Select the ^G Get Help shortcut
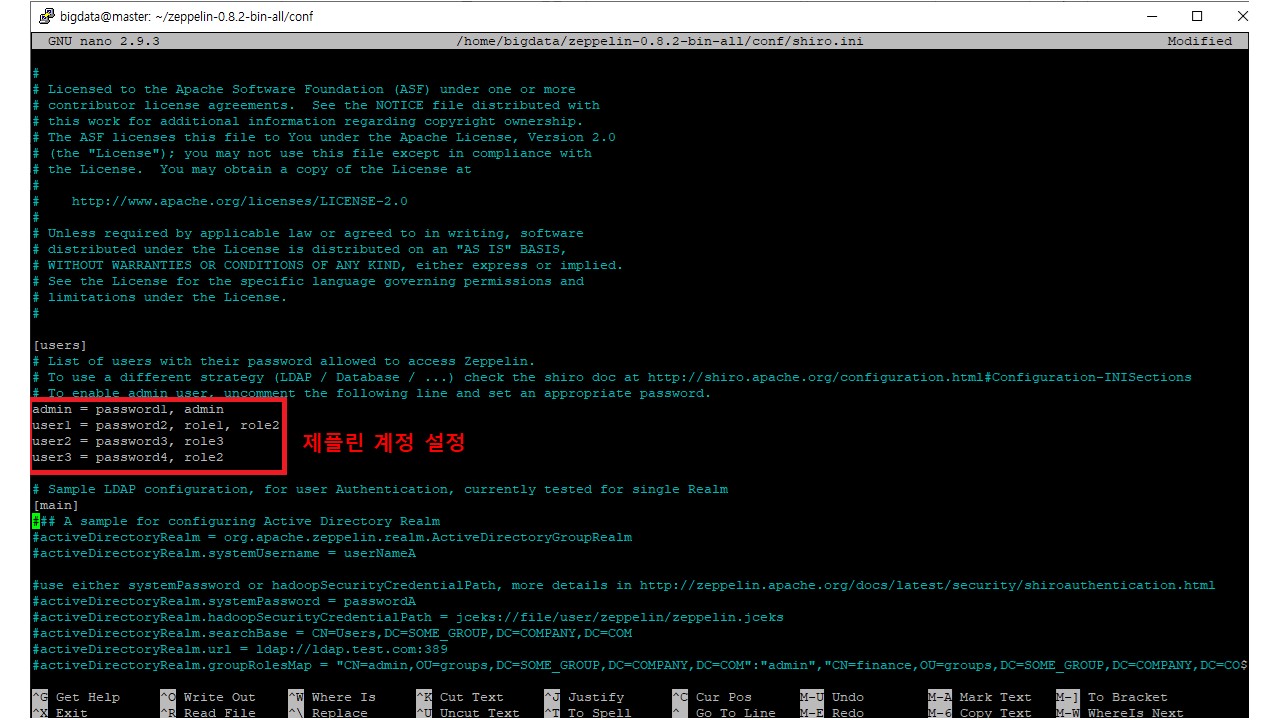The height and width of the screenshot is (720, 1280). click(76, 697)
